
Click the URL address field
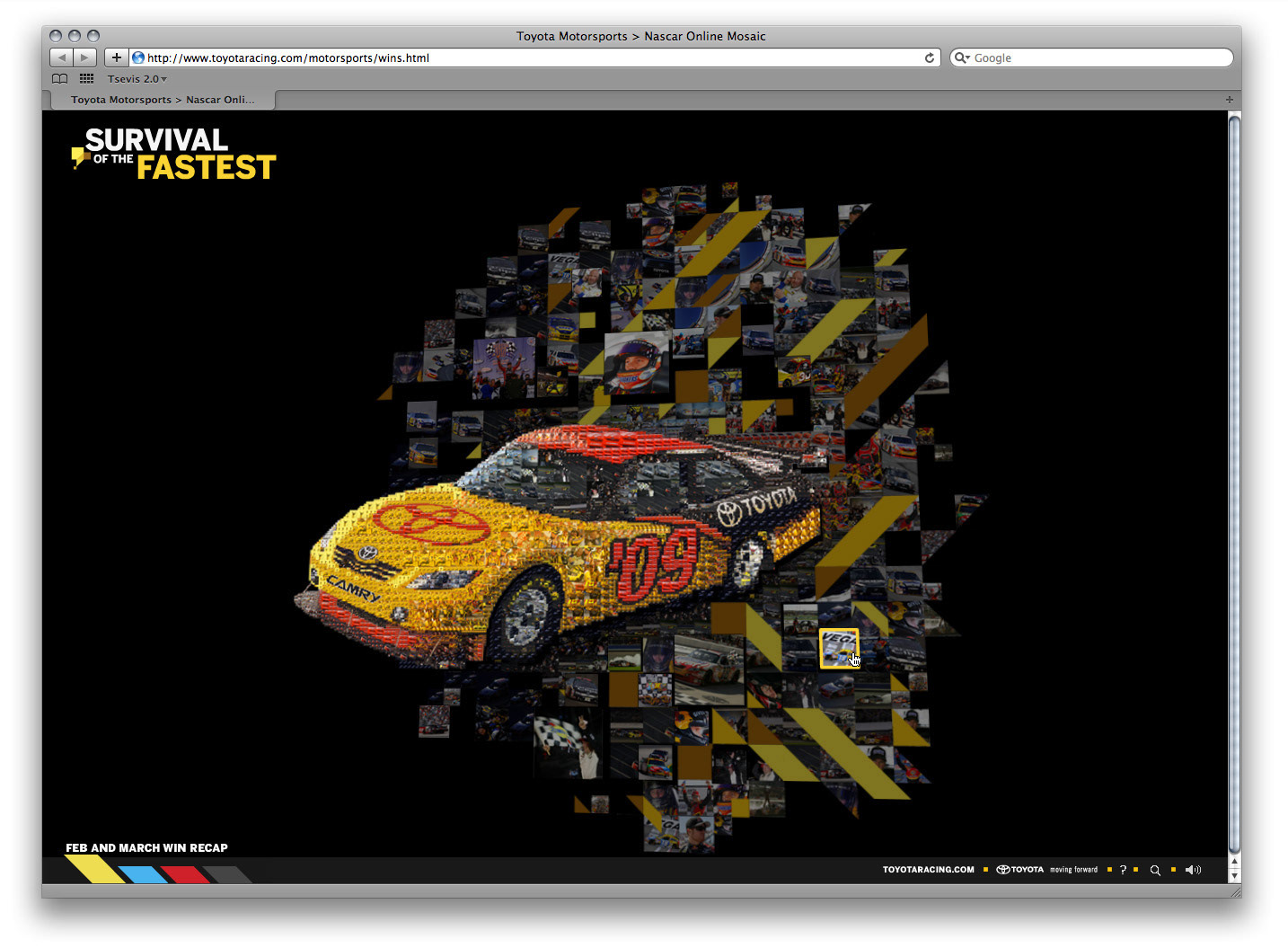[534, 58]
